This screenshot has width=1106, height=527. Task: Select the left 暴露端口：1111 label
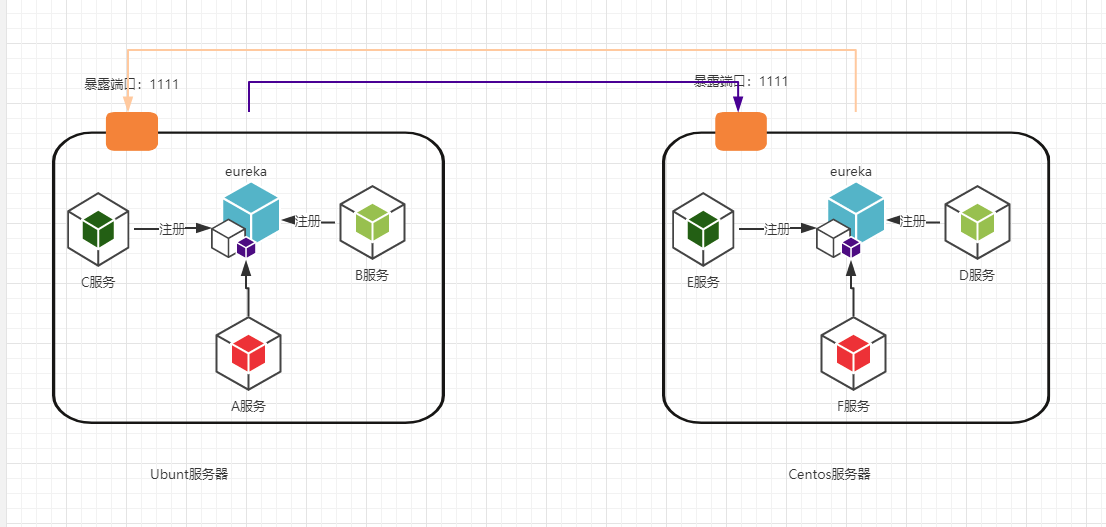132,84
